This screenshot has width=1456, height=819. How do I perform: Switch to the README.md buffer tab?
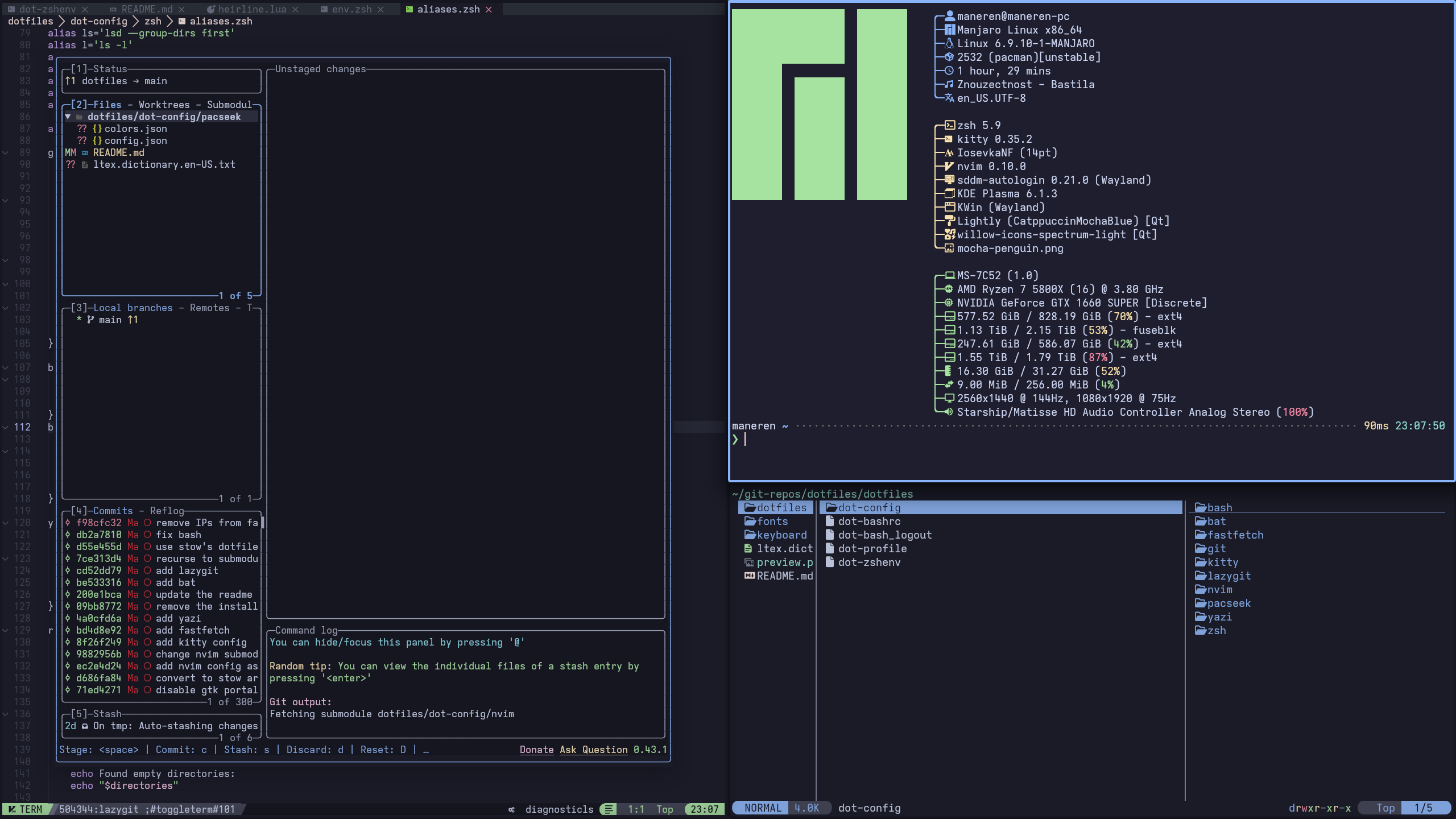147,9
